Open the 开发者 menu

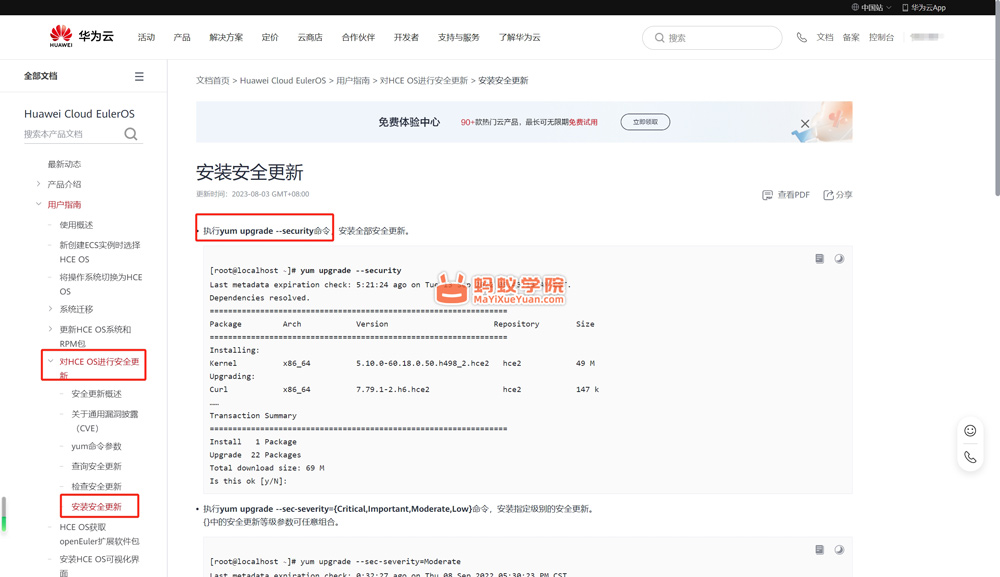tap(406, 38)
